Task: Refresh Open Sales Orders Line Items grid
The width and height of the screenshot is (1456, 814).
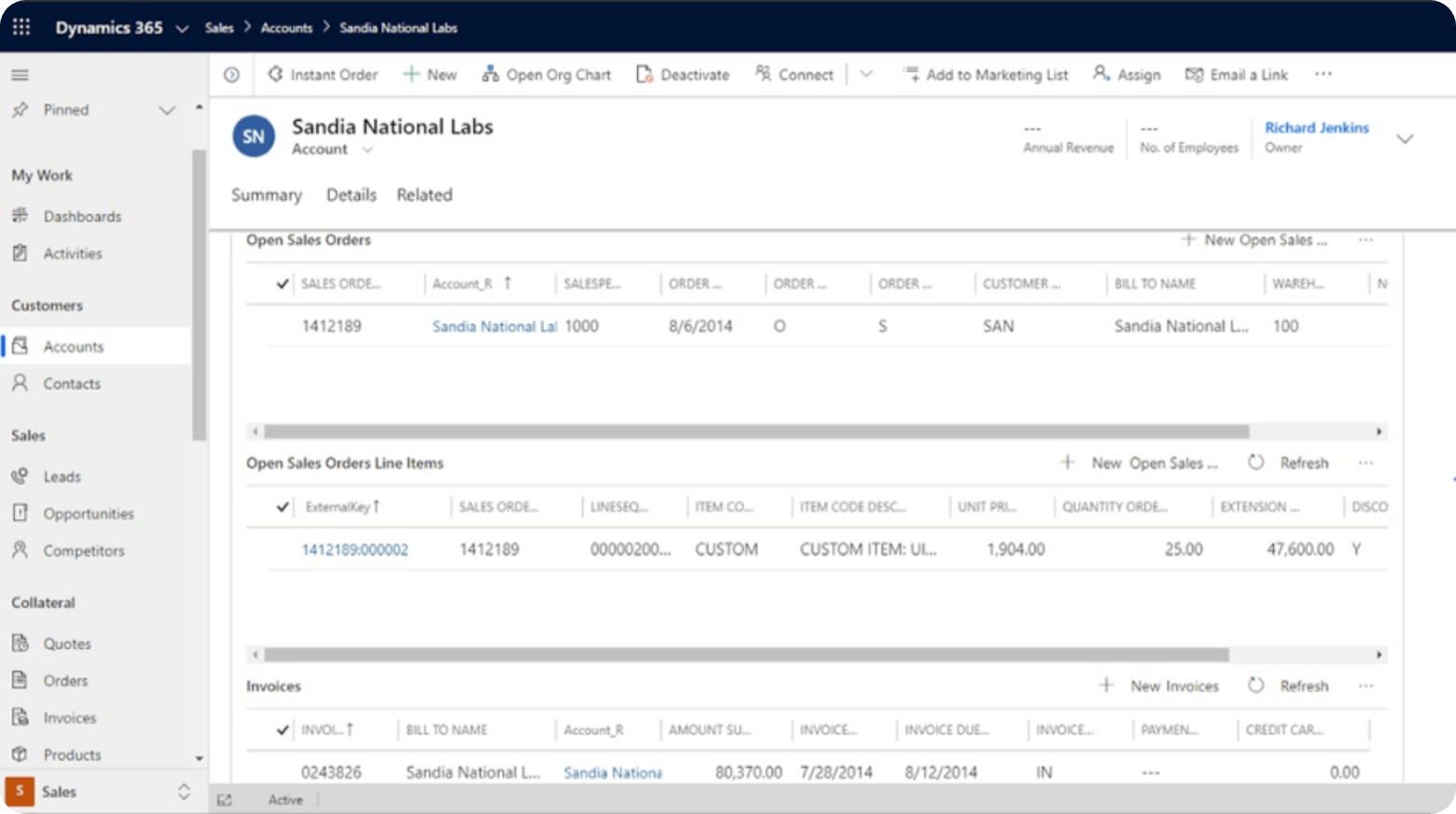Action: tap(1289, 463)
